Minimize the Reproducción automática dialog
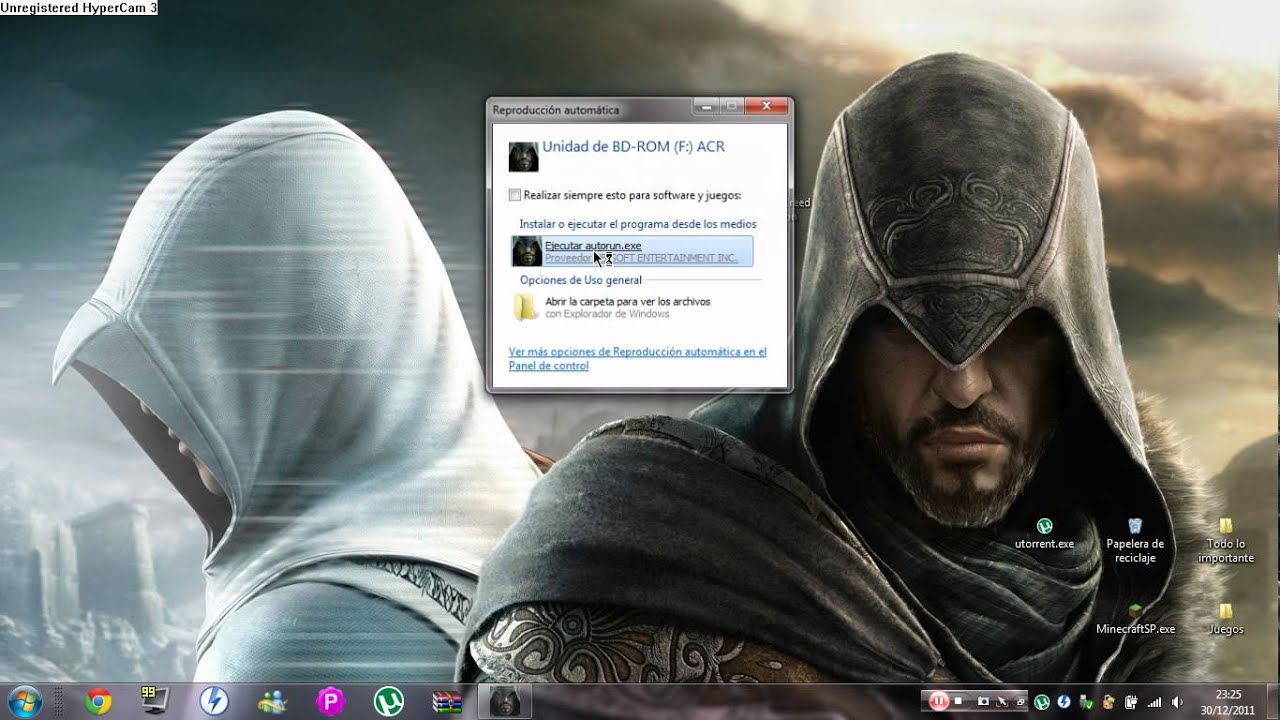 pos(706,105)
